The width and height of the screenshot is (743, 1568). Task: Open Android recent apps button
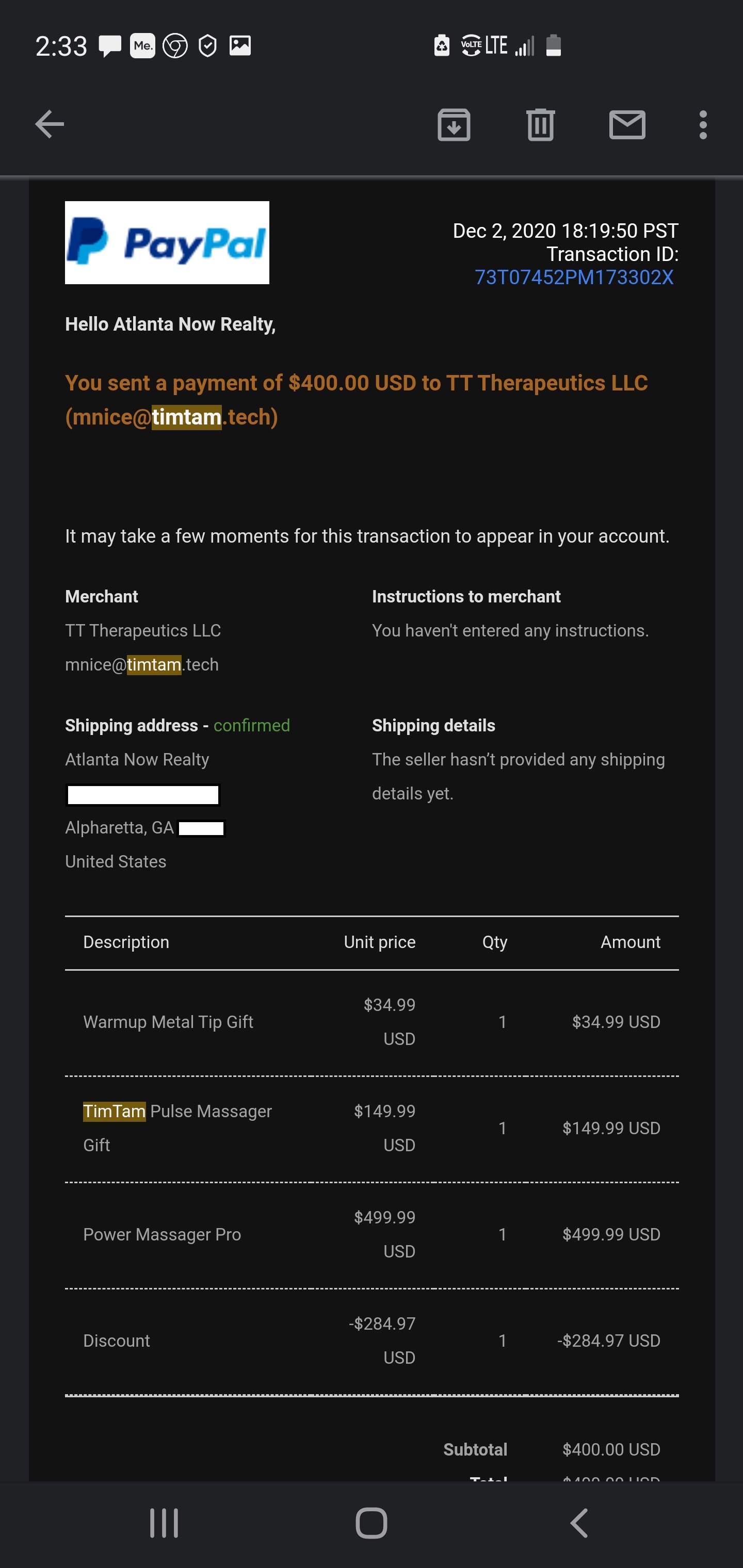coord(164,1523)
